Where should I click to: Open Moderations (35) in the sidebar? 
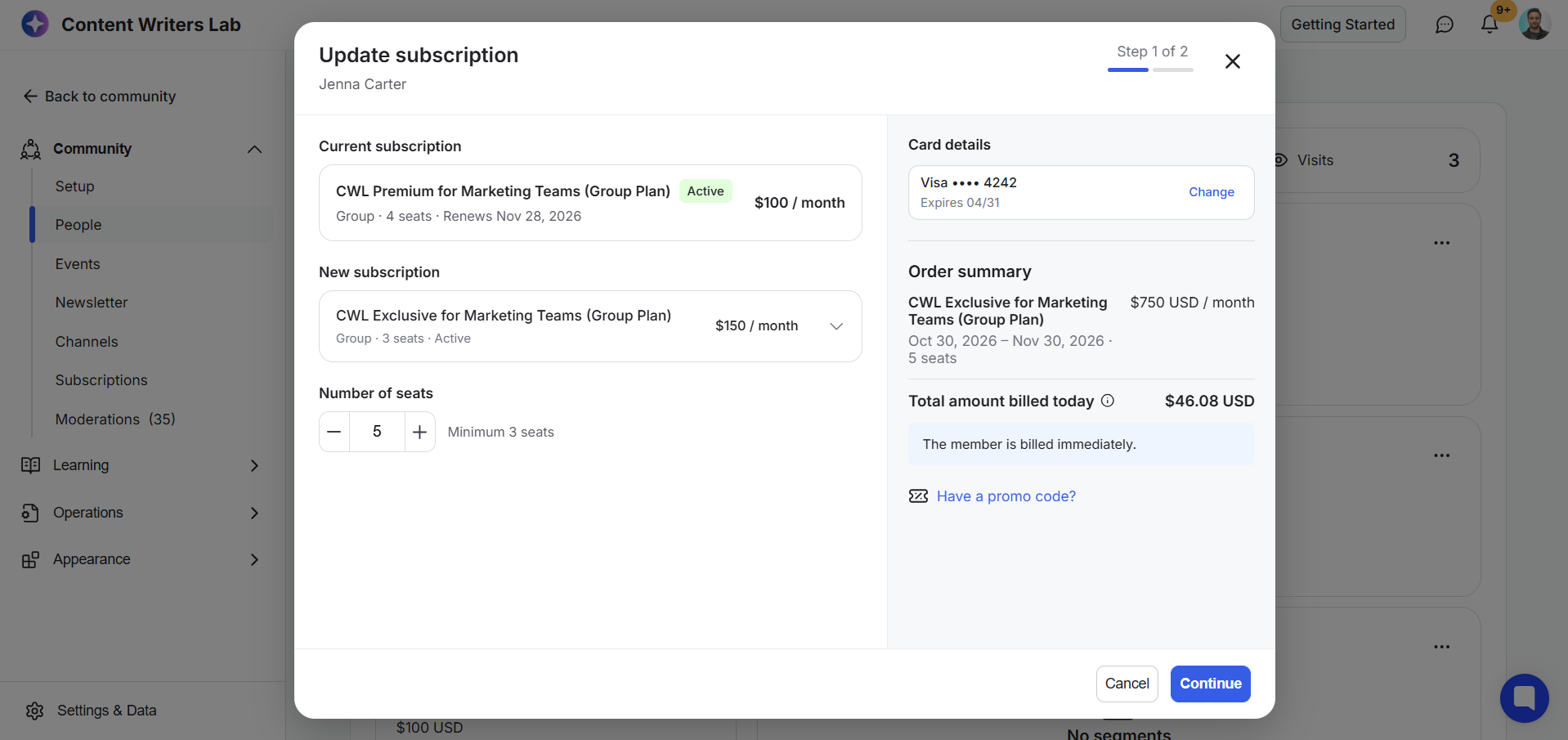click(x=115, y=419)
